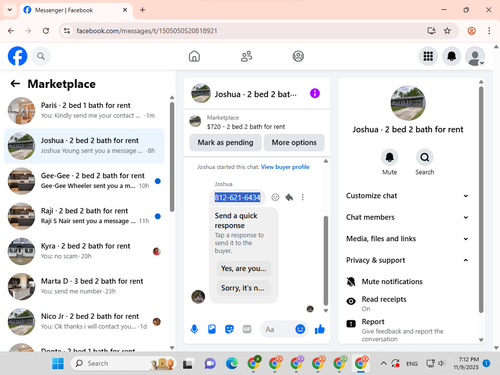Open the emoji picker in message field
This screenshot has width=500, height=375.
pos(300,329)
